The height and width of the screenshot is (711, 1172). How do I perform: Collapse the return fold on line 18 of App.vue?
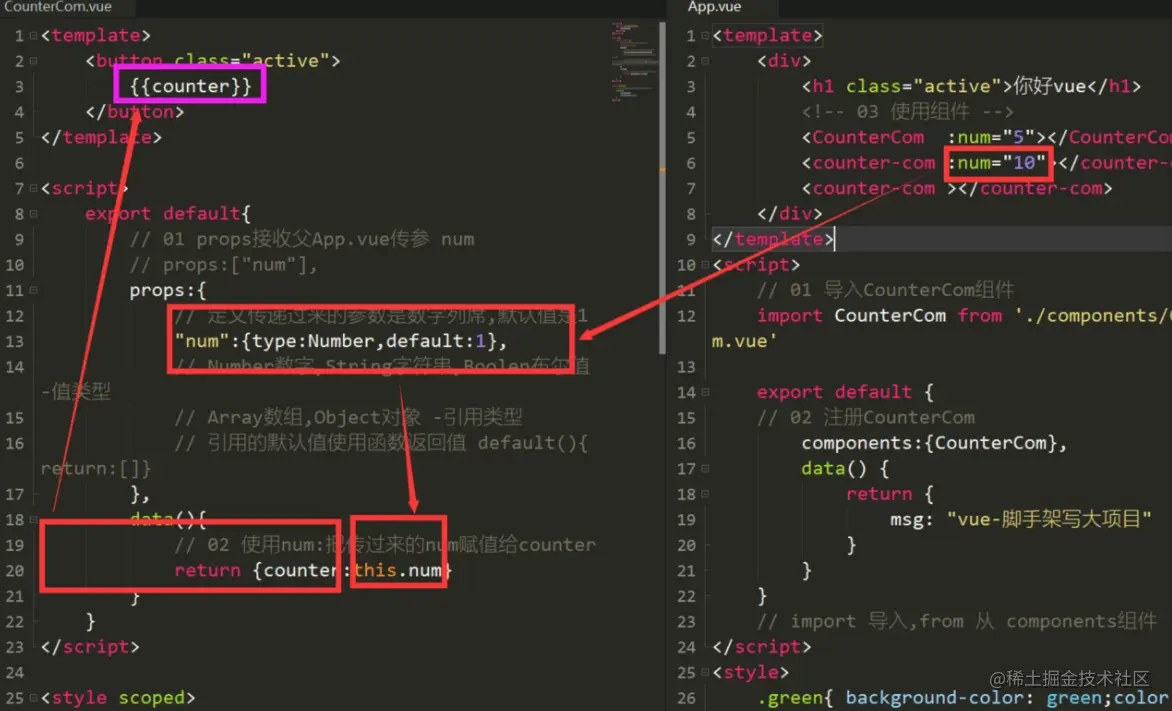click(x=705, y=494)
